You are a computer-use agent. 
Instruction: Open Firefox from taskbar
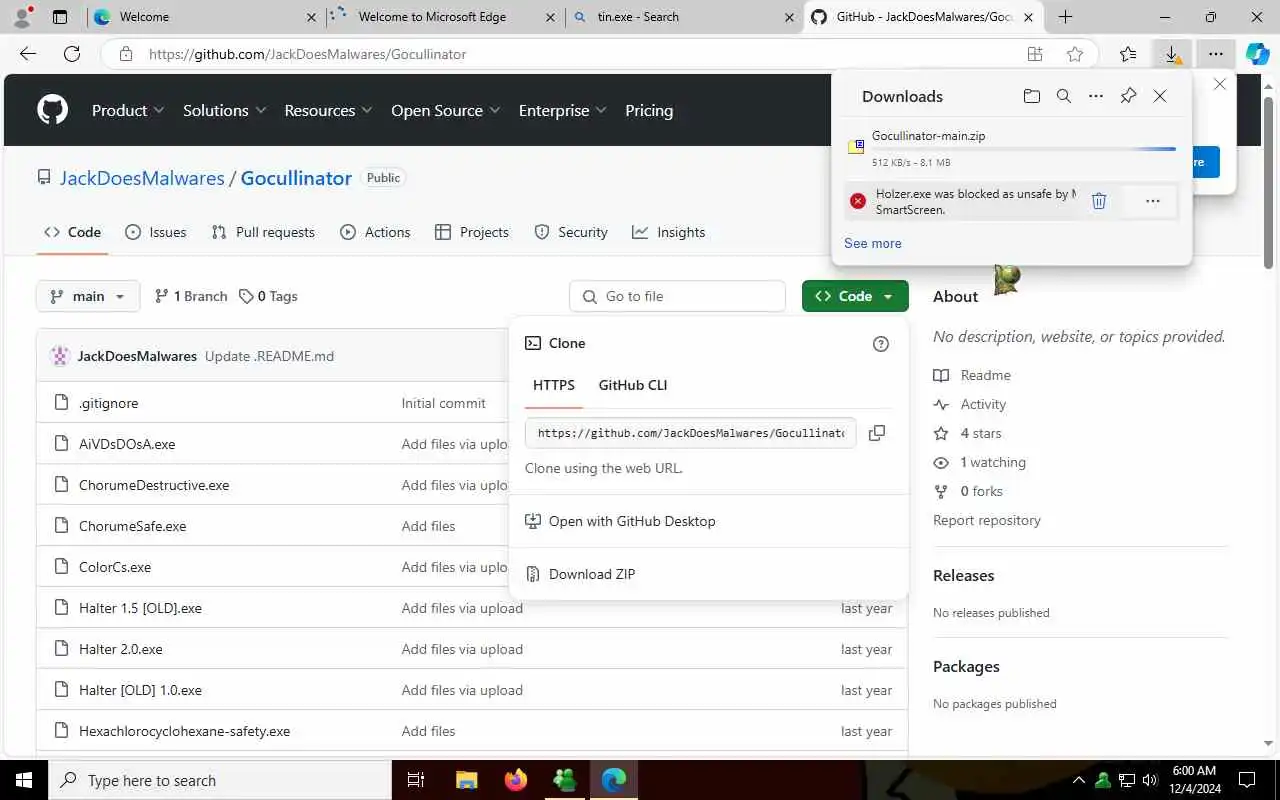(x=516, y=780)
